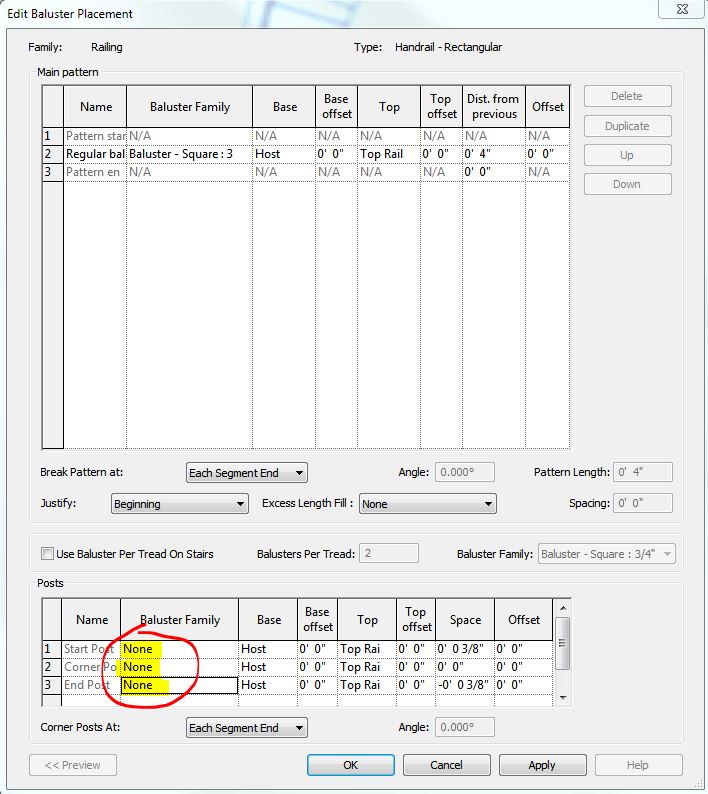The image size is (708, 794).
Task: Click the Posts table scroll down arrow
Action: point(563,698)
